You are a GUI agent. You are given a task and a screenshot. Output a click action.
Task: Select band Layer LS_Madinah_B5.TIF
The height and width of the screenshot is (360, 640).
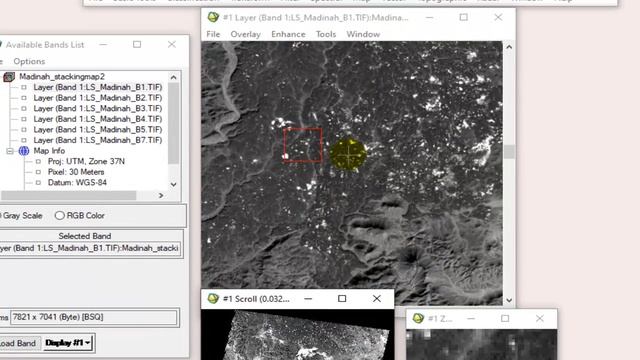[x=98, y=130]
